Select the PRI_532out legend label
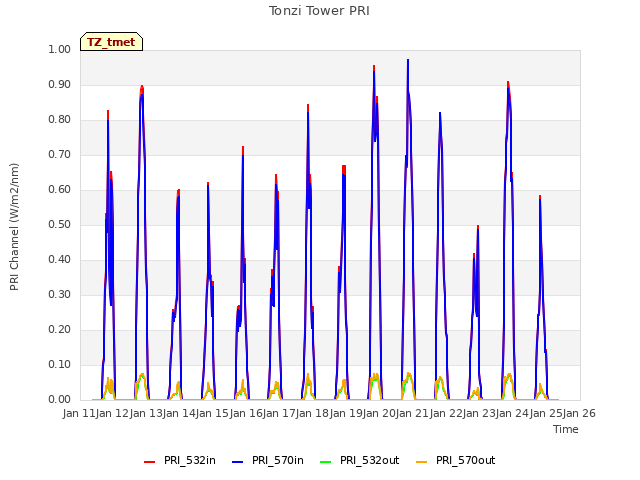Image resolution: width=640 pixels, height=480 pixels. 370,460
